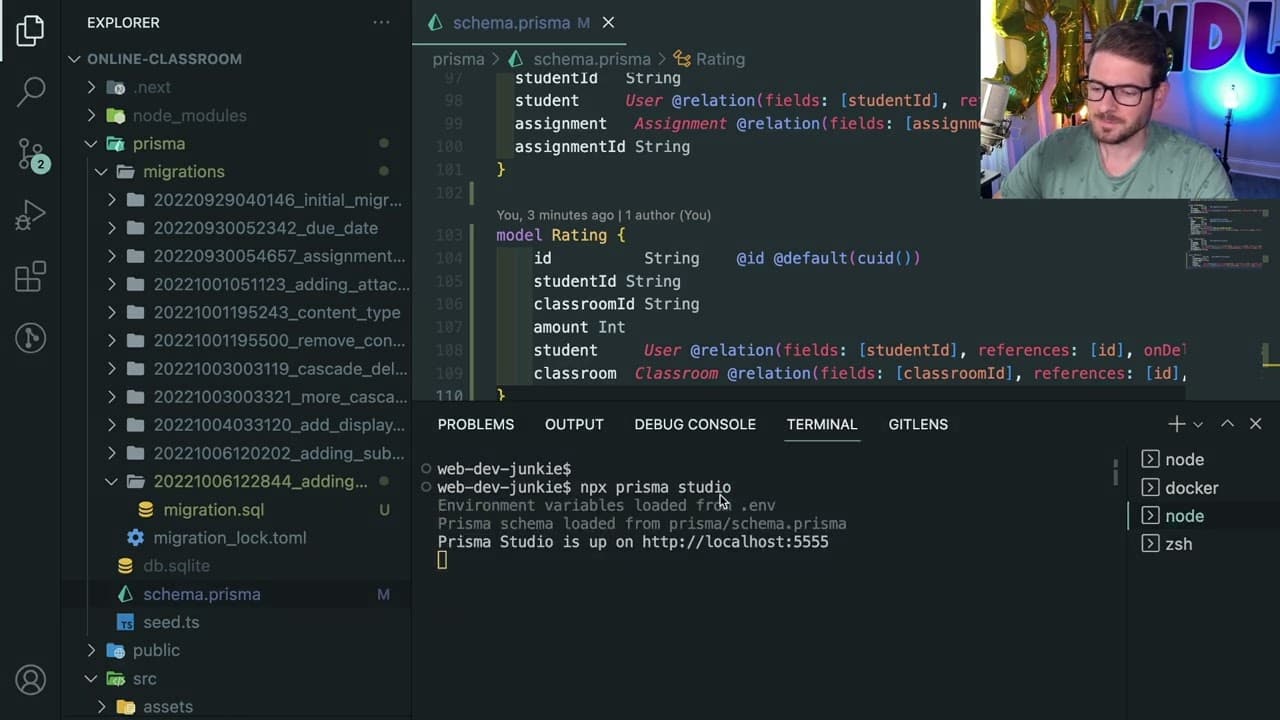1280x720 pixels.
Task: Open the Run and Debug view
Action: pyautogui.click(x=31, y=215)
